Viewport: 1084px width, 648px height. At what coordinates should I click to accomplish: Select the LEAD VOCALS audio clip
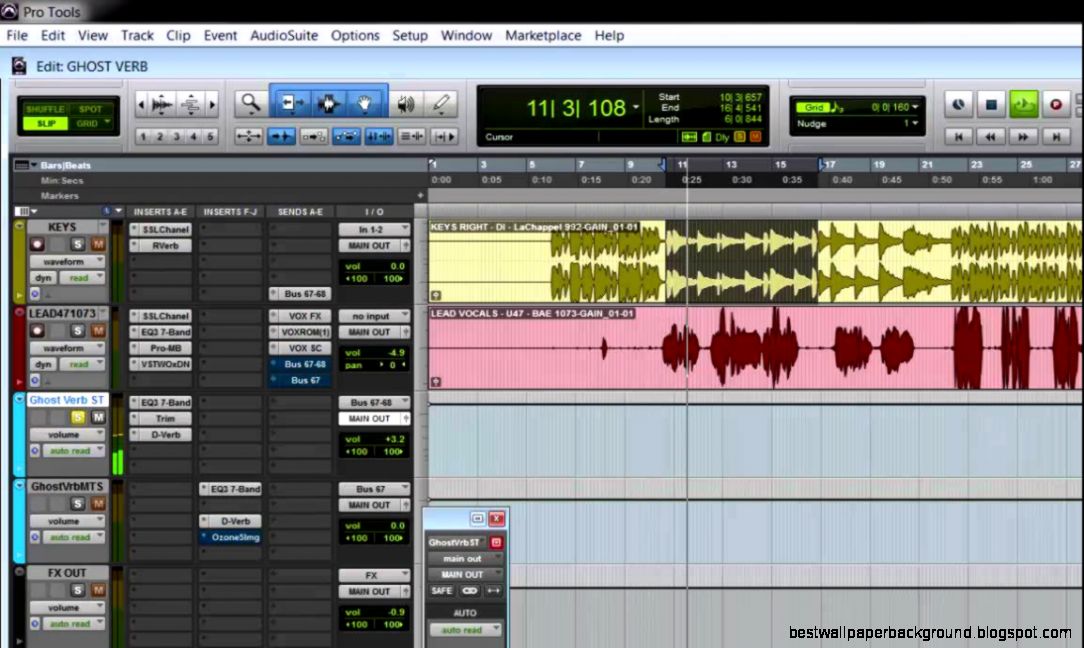(x=755, y=348)
